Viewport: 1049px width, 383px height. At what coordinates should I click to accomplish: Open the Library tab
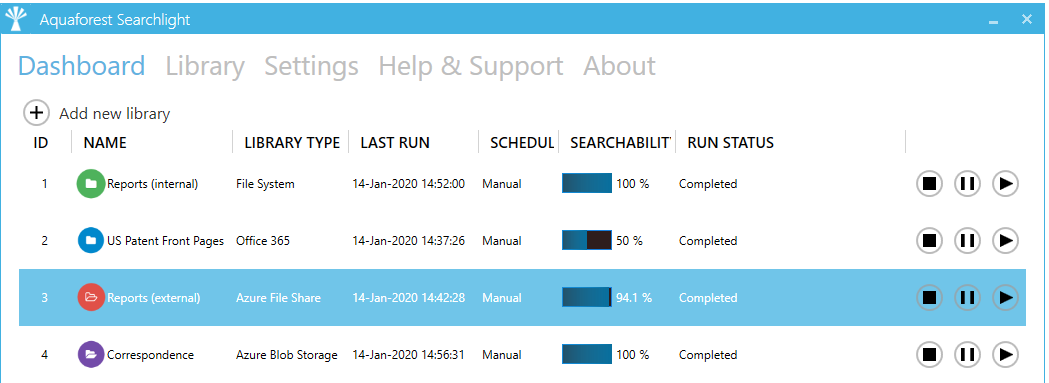205,66
